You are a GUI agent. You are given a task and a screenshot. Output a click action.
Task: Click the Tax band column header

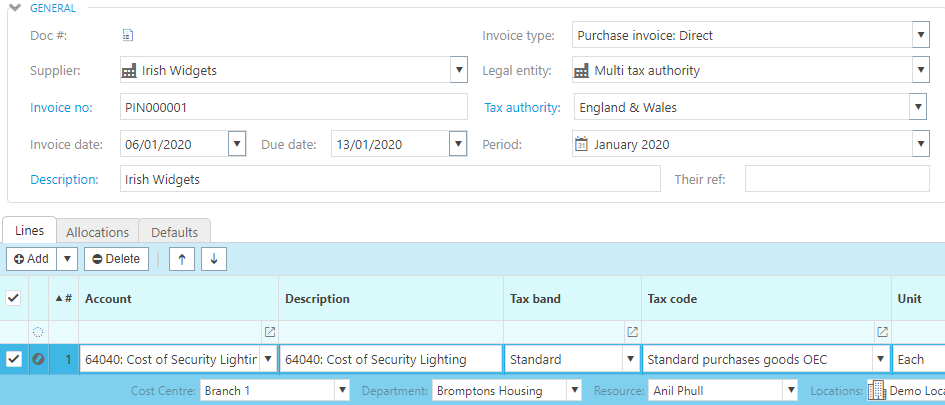pos(573,298)
